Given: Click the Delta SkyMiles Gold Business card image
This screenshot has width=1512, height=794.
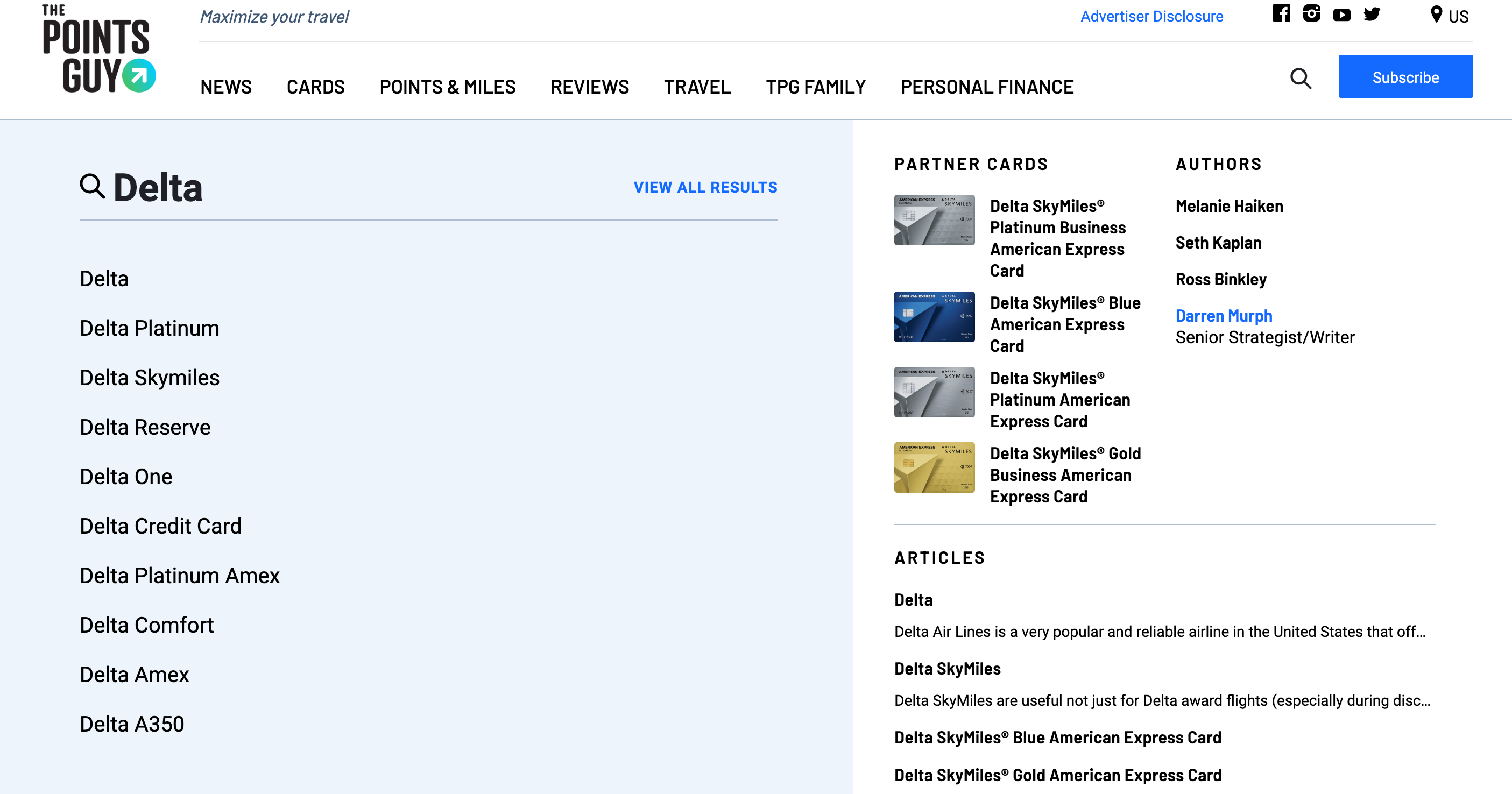Looking at the screenshot, I should point(934,467).
